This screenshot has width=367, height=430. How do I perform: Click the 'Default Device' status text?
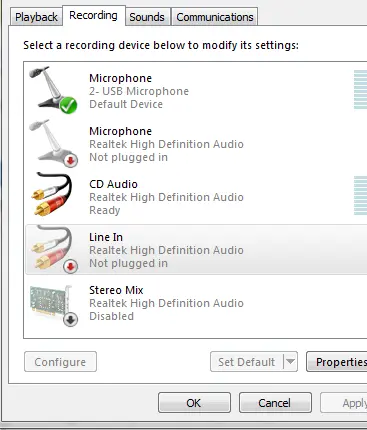[126, 104]
